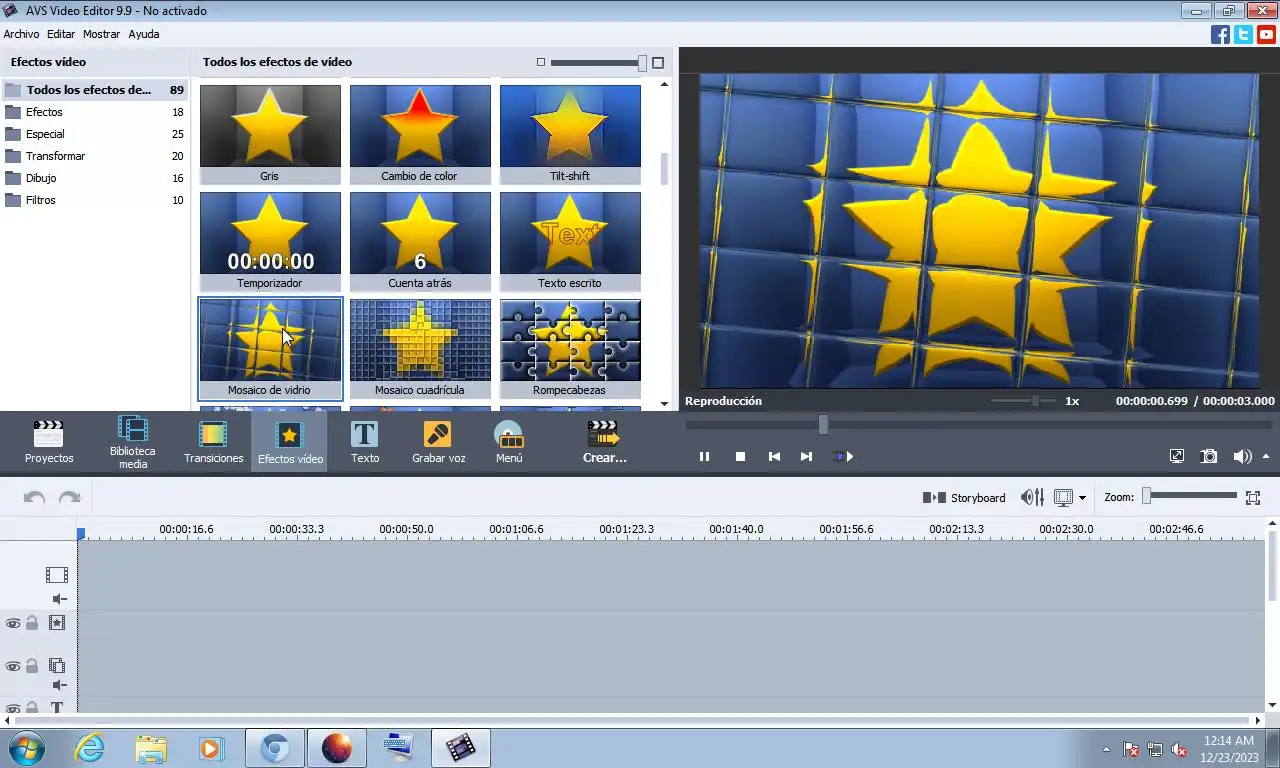Select the Transformar category folder
Viewport: 1280px width, 768px height.
94,156
